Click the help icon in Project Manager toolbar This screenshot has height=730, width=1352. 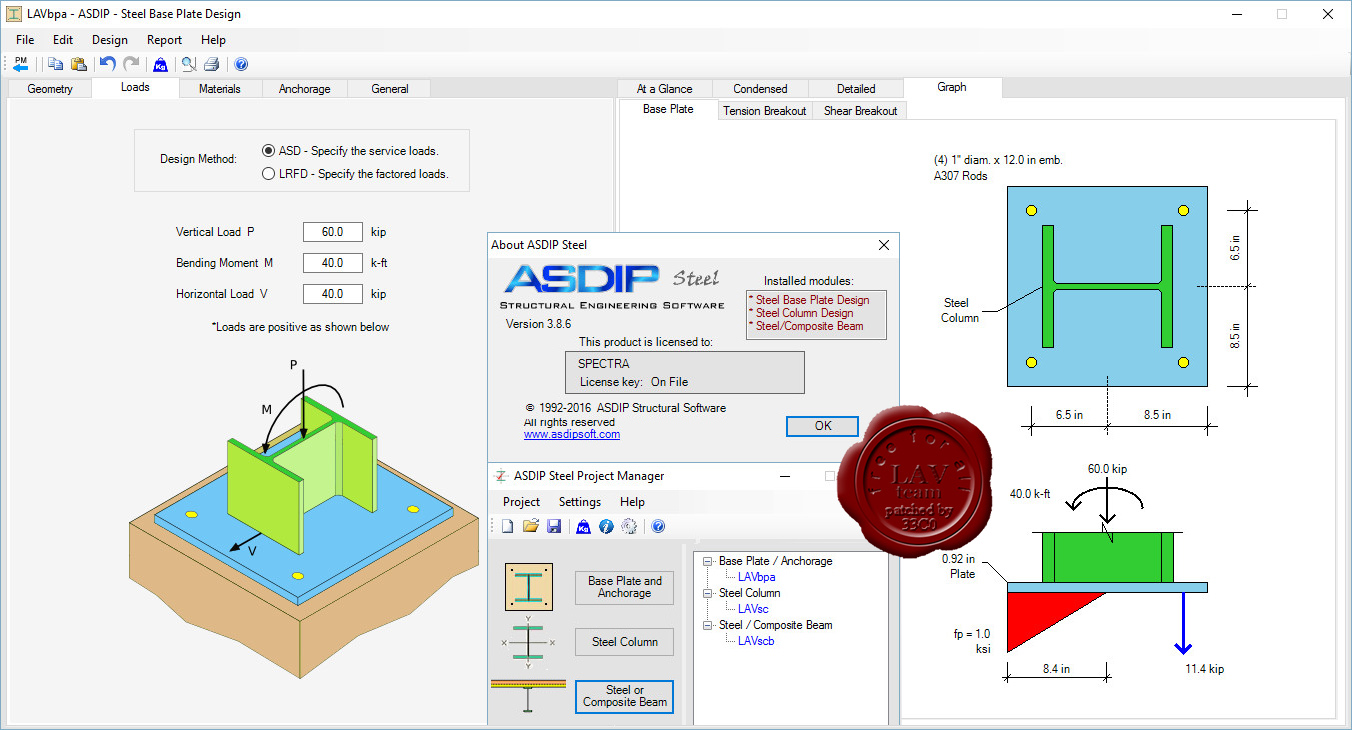[x=658, y=526]
